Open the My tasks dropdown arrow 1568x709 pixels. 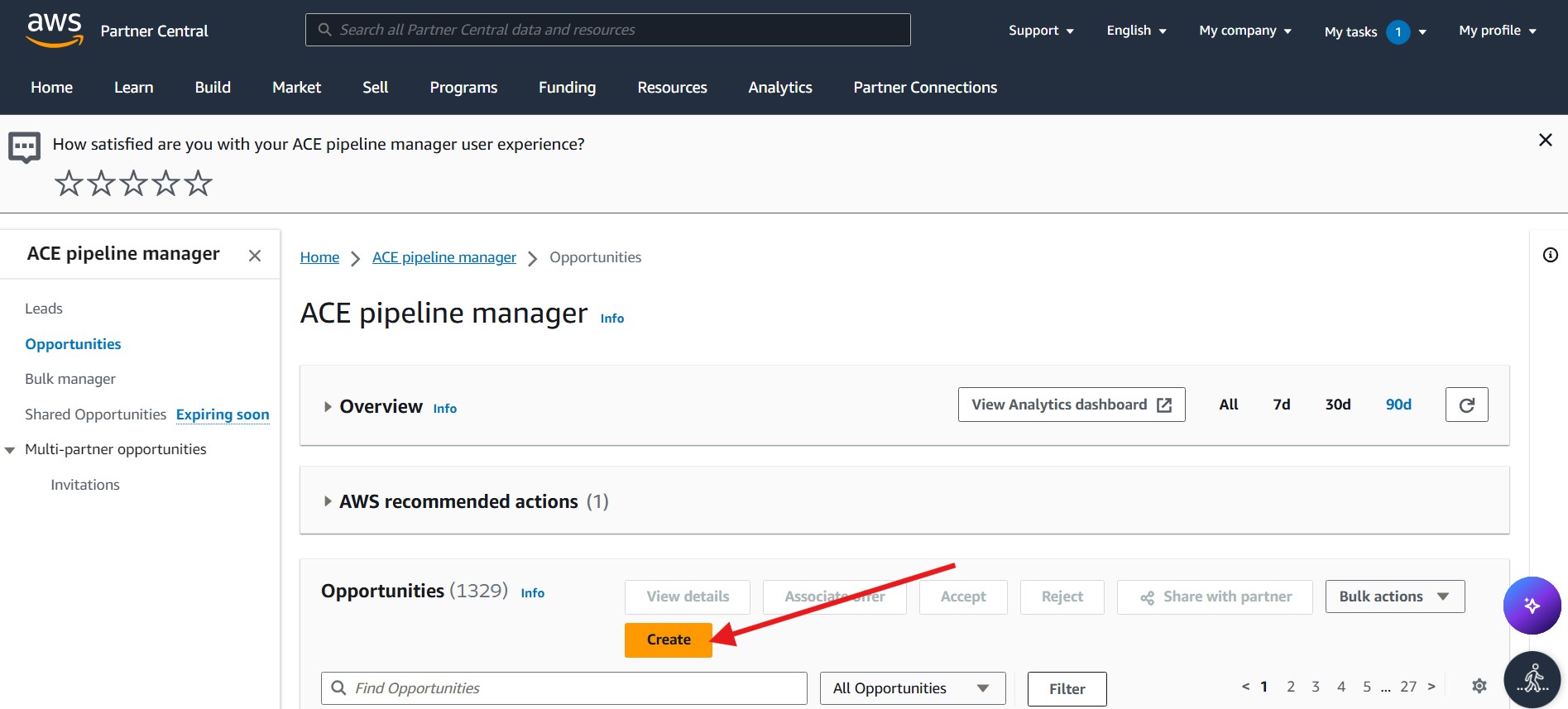tap(1422, 32)
